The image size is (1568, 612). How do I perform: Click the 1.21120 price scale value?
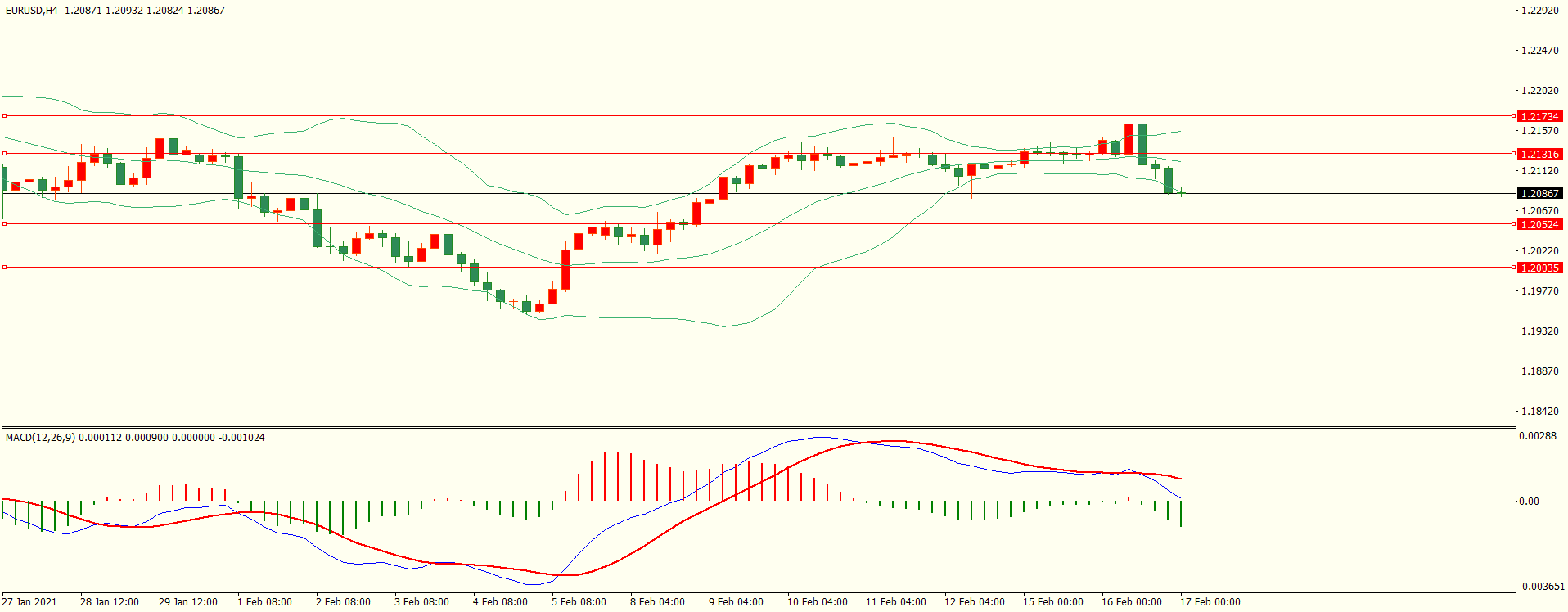tap(1540, 171)
